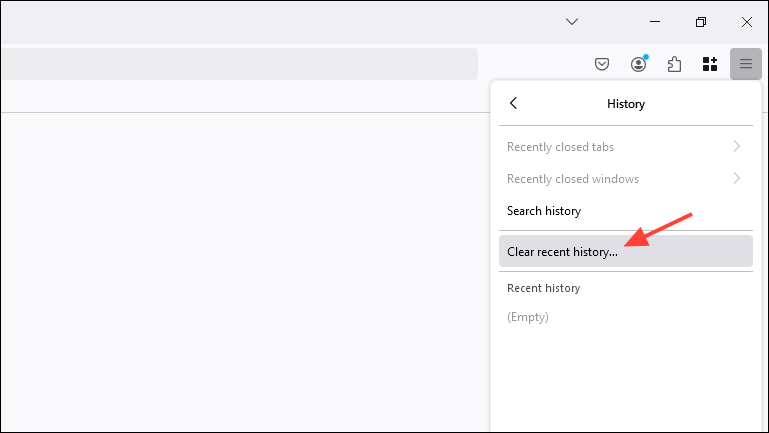Open the Save to Pocket icon

(x=602, y=65)
